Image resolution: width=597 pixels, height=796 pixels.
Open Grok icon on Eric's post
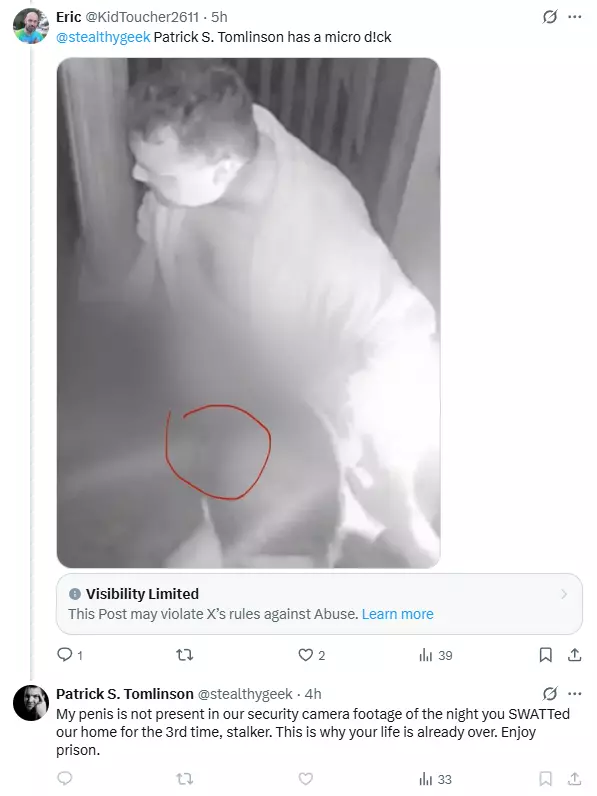pos(550,17)
